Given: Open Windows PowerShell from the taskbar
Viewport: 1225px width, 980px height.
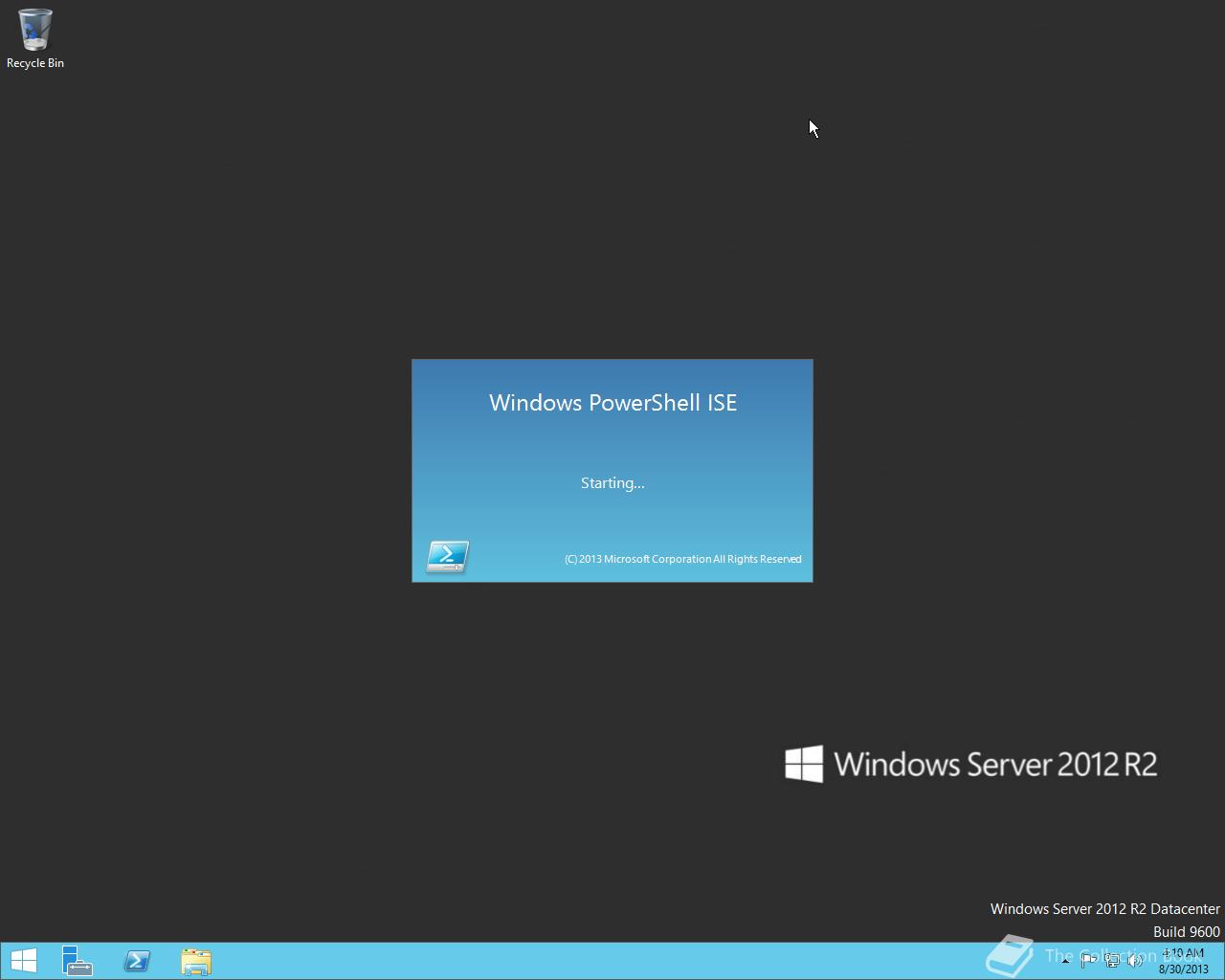Looking at the screenshot, I should point(137,961).
